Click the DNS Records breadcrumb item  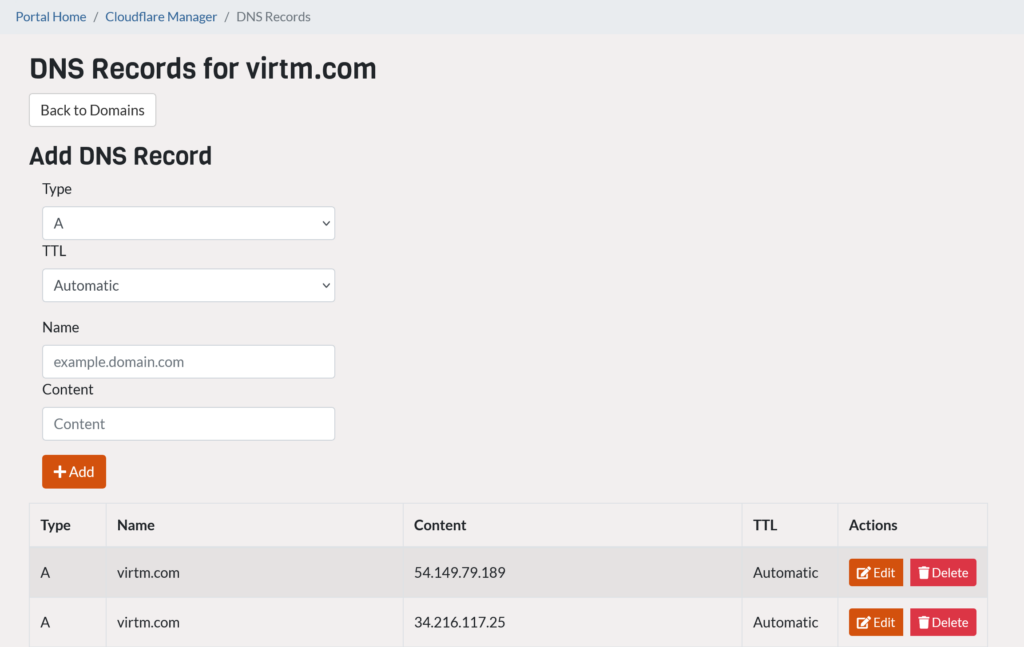pyautogui.click(x=273, y=16)
